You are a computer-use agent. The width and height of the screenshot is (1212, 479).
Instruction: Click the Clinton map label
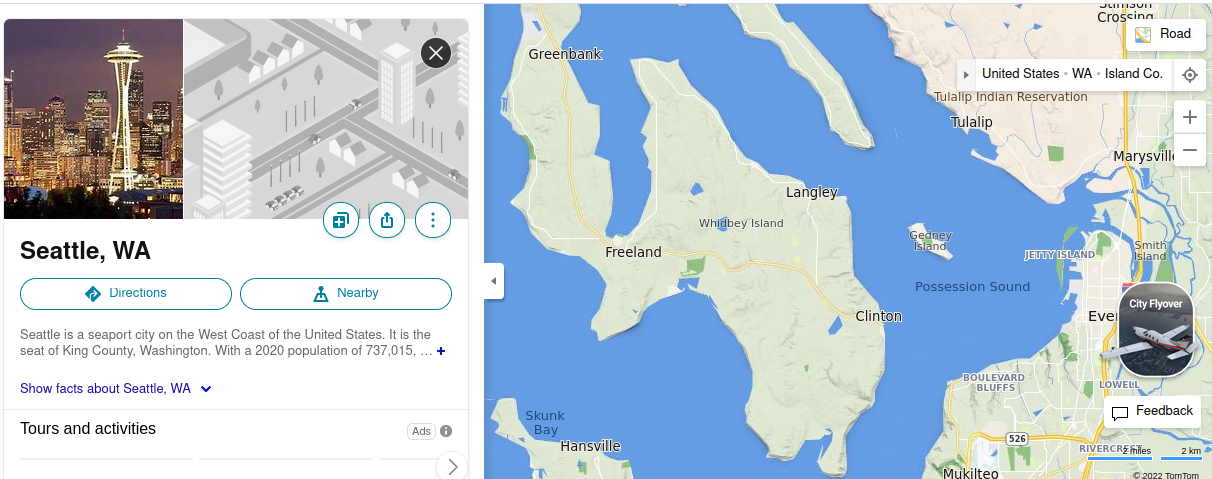coord(879,316)
